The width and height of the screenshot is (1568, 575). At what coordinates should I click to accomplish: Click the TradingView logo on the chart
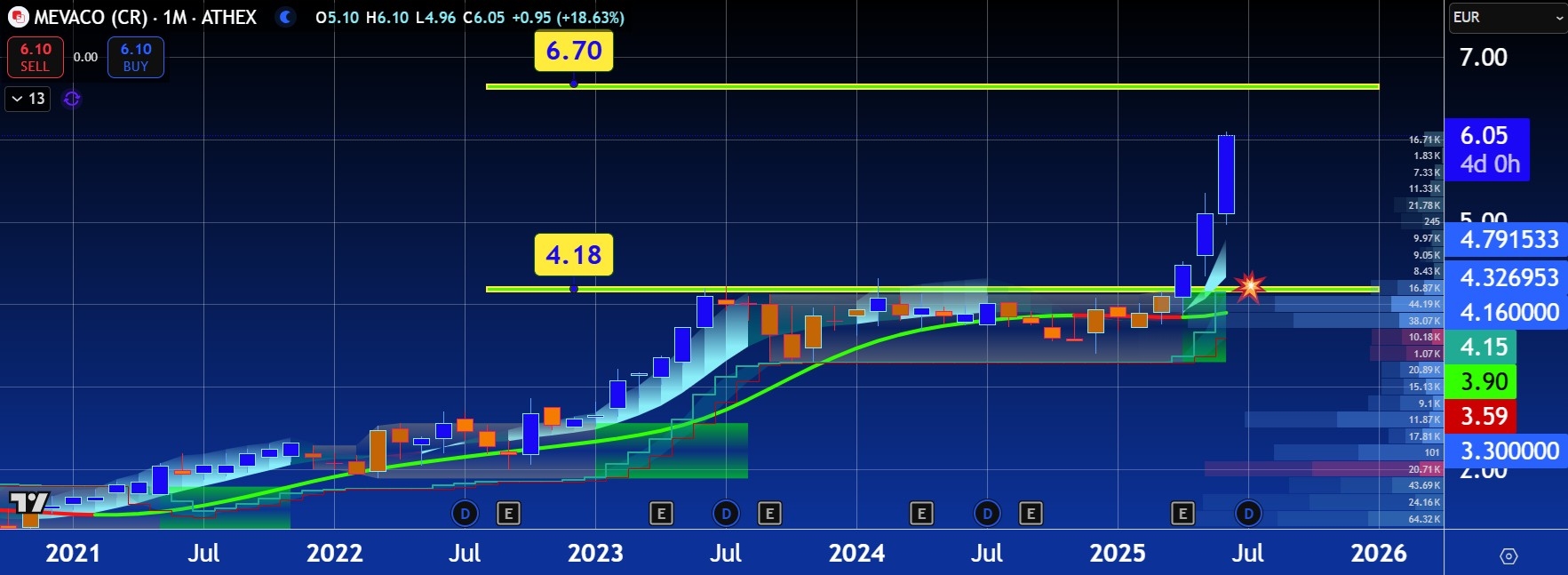tap(28, 502)
